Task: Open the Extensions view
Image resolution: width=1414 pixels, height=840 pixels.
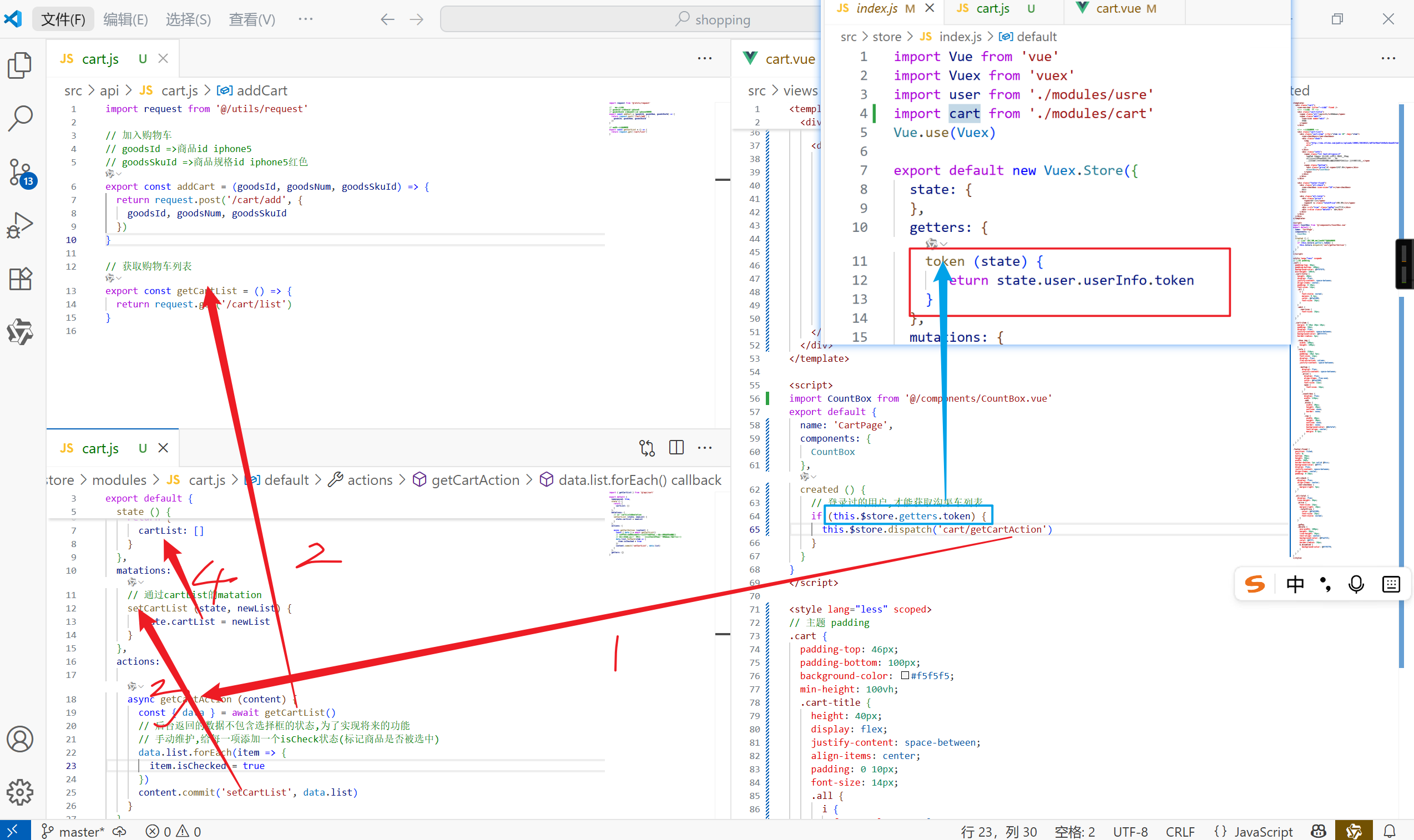Action: pyautogui.click(x=20, y=279)
